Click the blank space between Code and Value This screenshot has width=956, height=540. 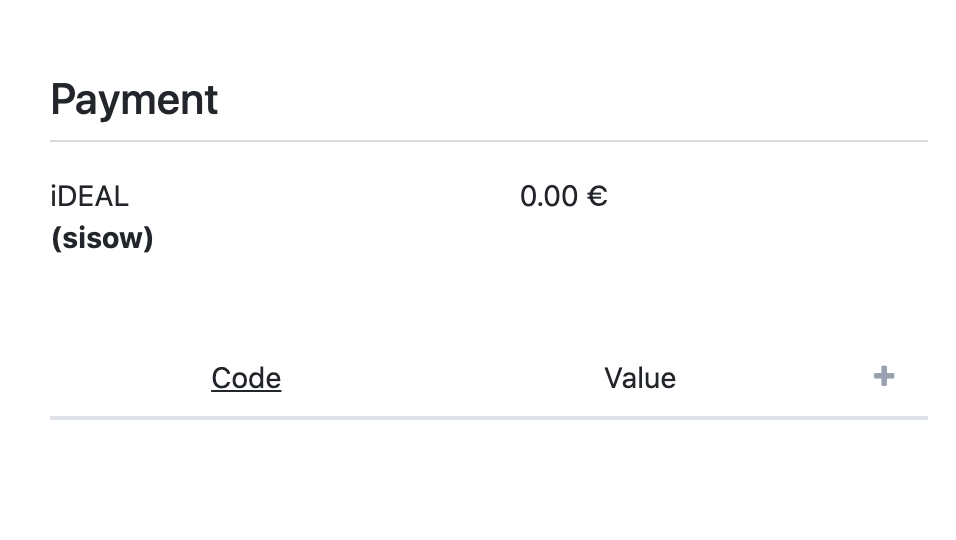point(443,378)
